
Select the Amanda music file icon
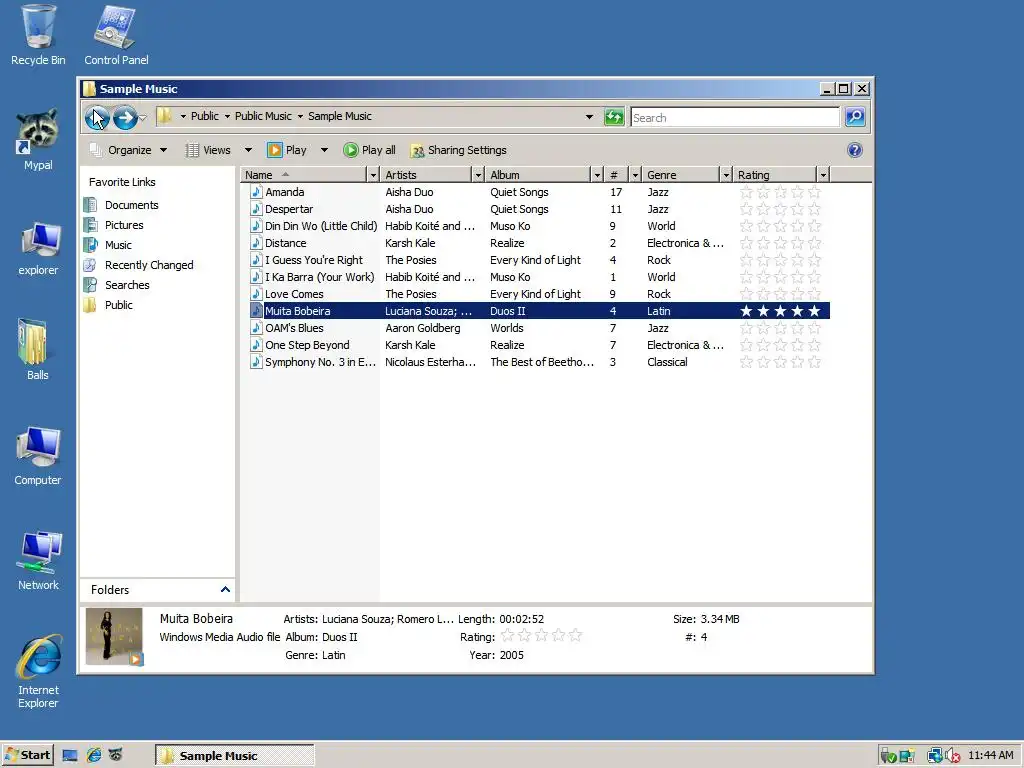pyautogui.click(x=256, y=192)
